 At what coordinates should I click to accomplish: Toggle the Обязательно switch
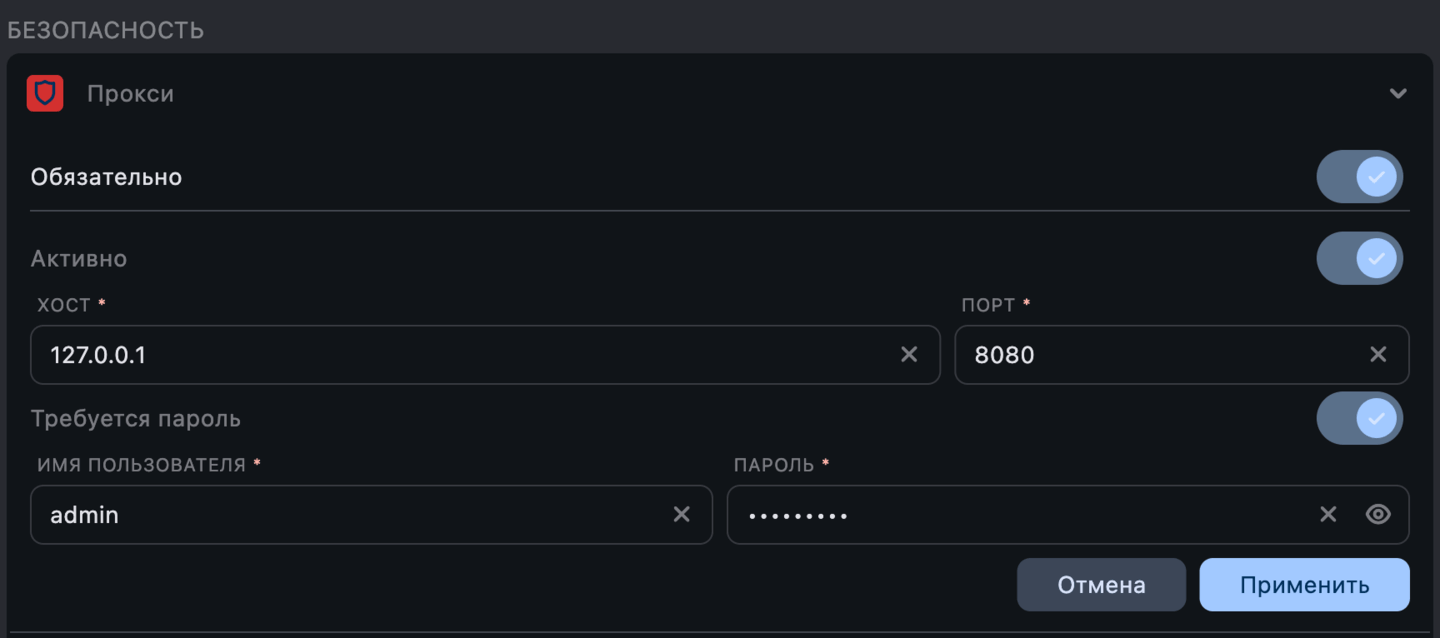[x=1360, y=177]
